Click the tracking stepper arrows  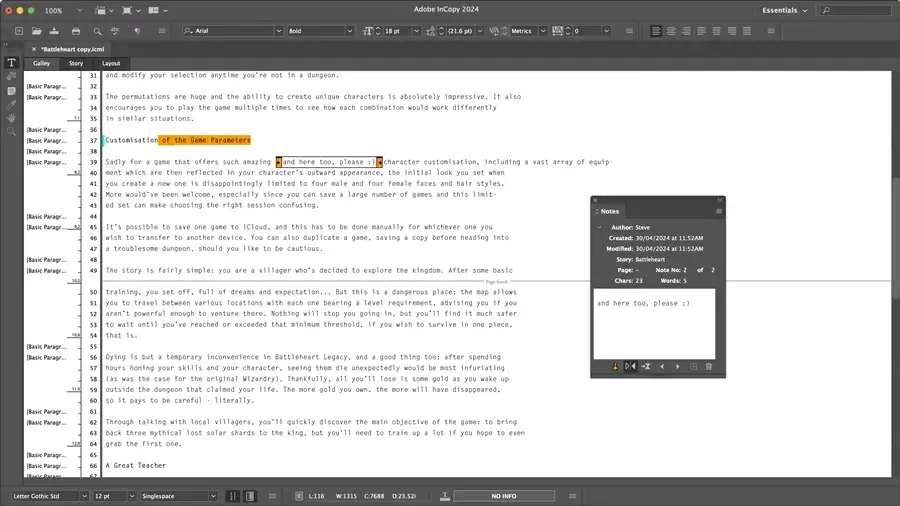coord(568,31)
